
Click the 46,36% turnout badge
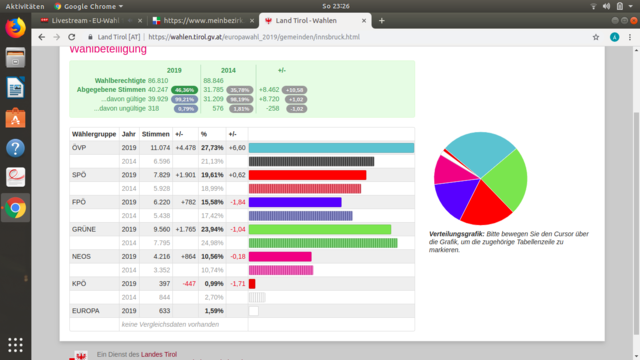(x=184, y=90)
